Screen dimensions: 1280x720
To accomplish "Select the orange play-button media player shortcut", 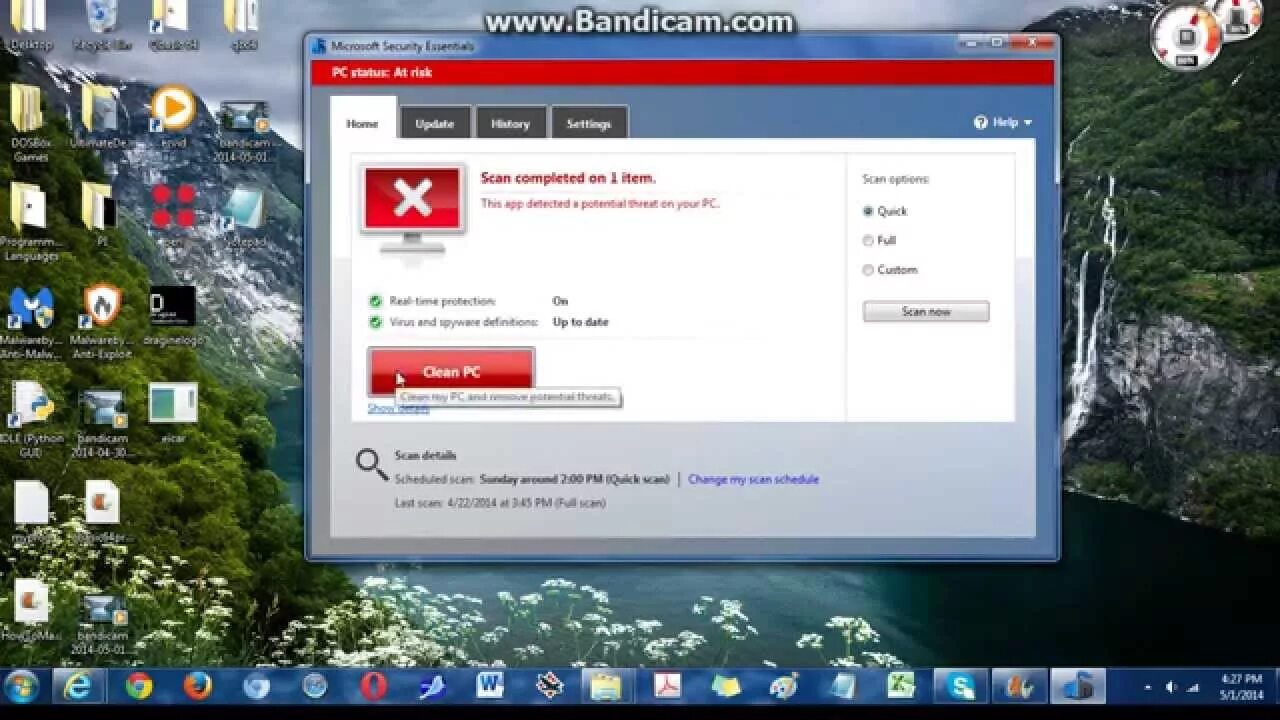I will [172, 115].
